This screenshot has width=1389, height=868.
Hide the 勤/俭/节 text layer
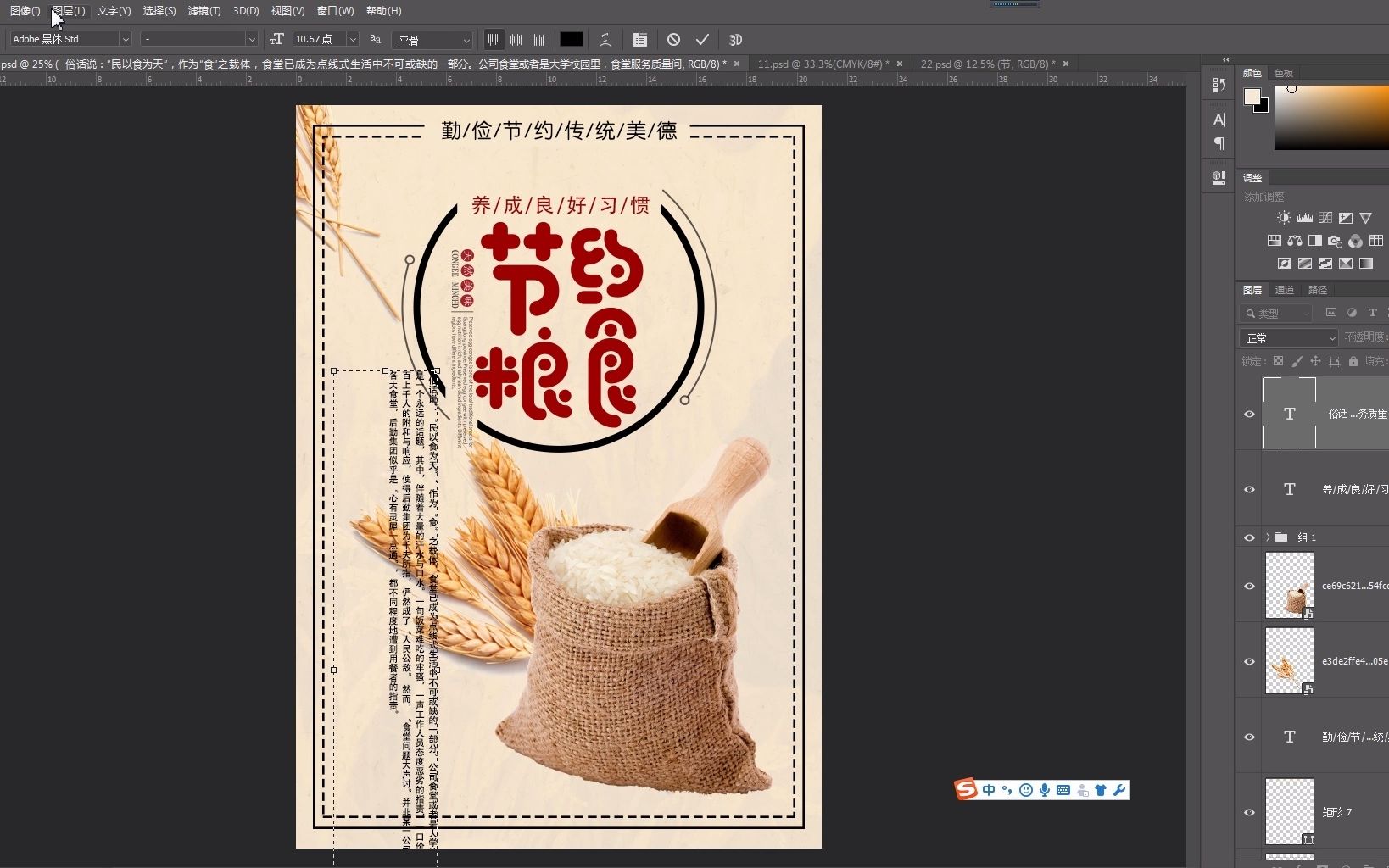[1249, 737]
